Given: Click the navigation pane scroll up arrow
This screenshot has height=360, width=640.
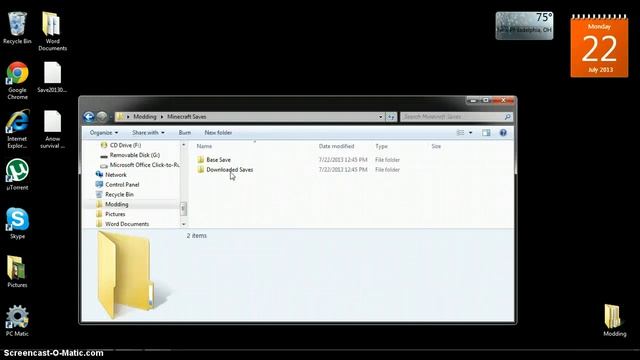Looking at the screenshot, I should [183, 145].
